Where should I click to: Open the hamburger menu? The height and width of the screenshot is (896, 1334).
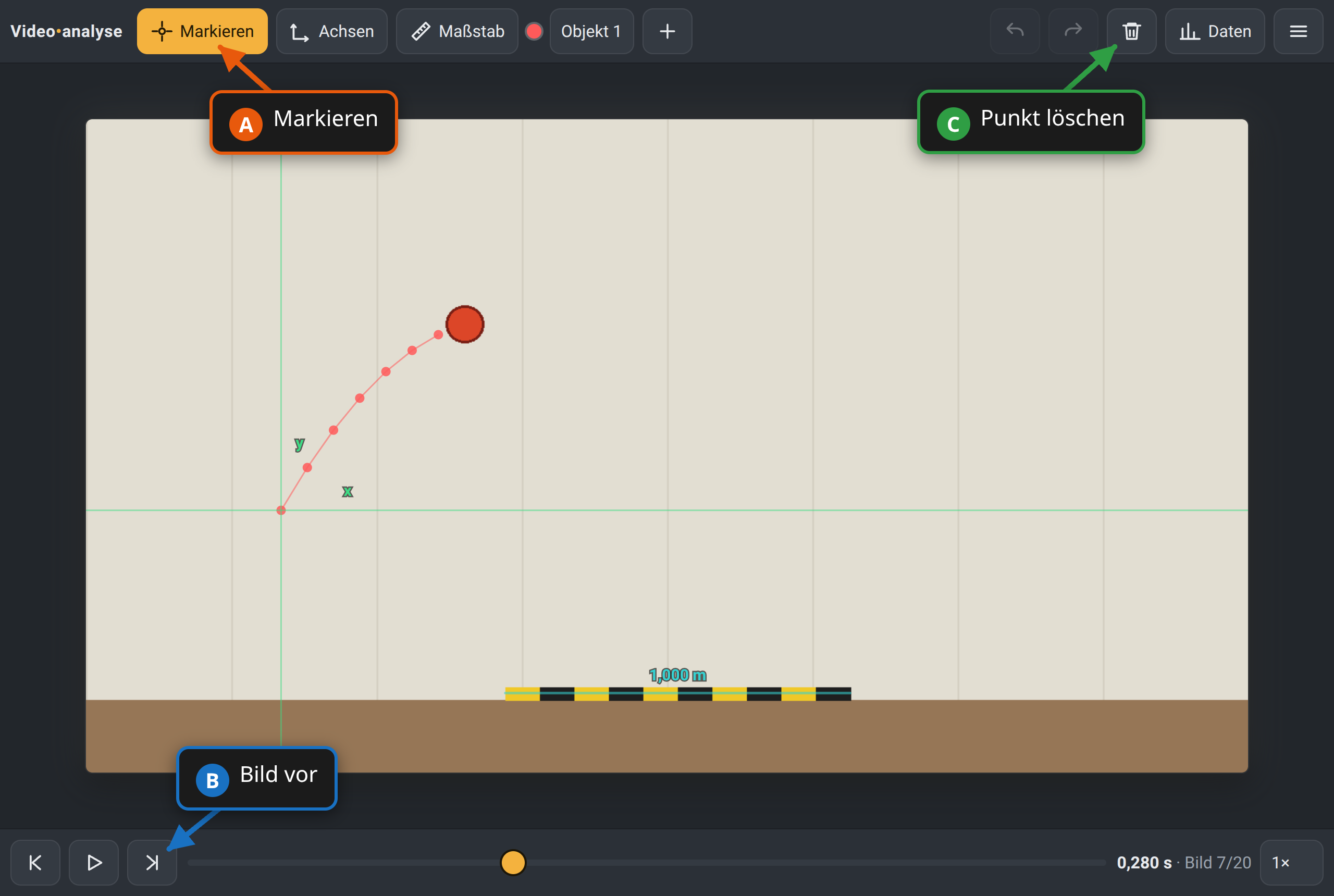(x=1298, y=31)
